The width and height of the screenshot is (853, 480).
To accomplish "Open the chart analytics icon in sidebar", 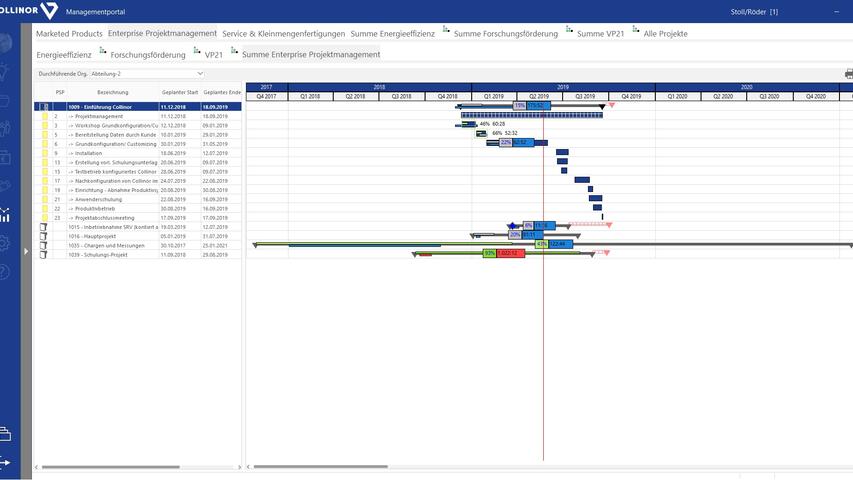I will tap(5, 214).
